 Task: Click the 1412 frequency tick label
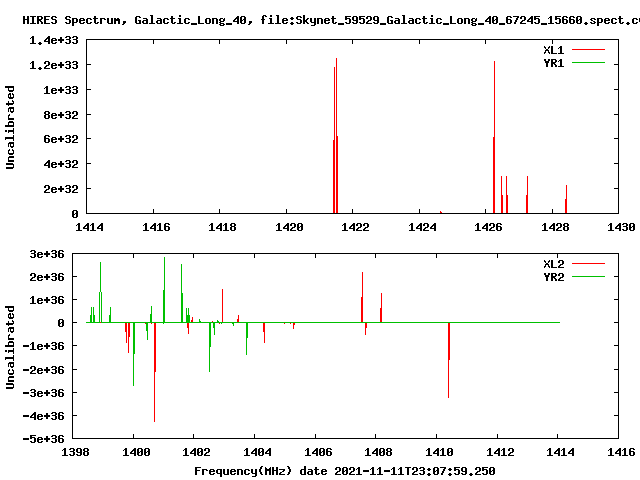pos(500,452)
